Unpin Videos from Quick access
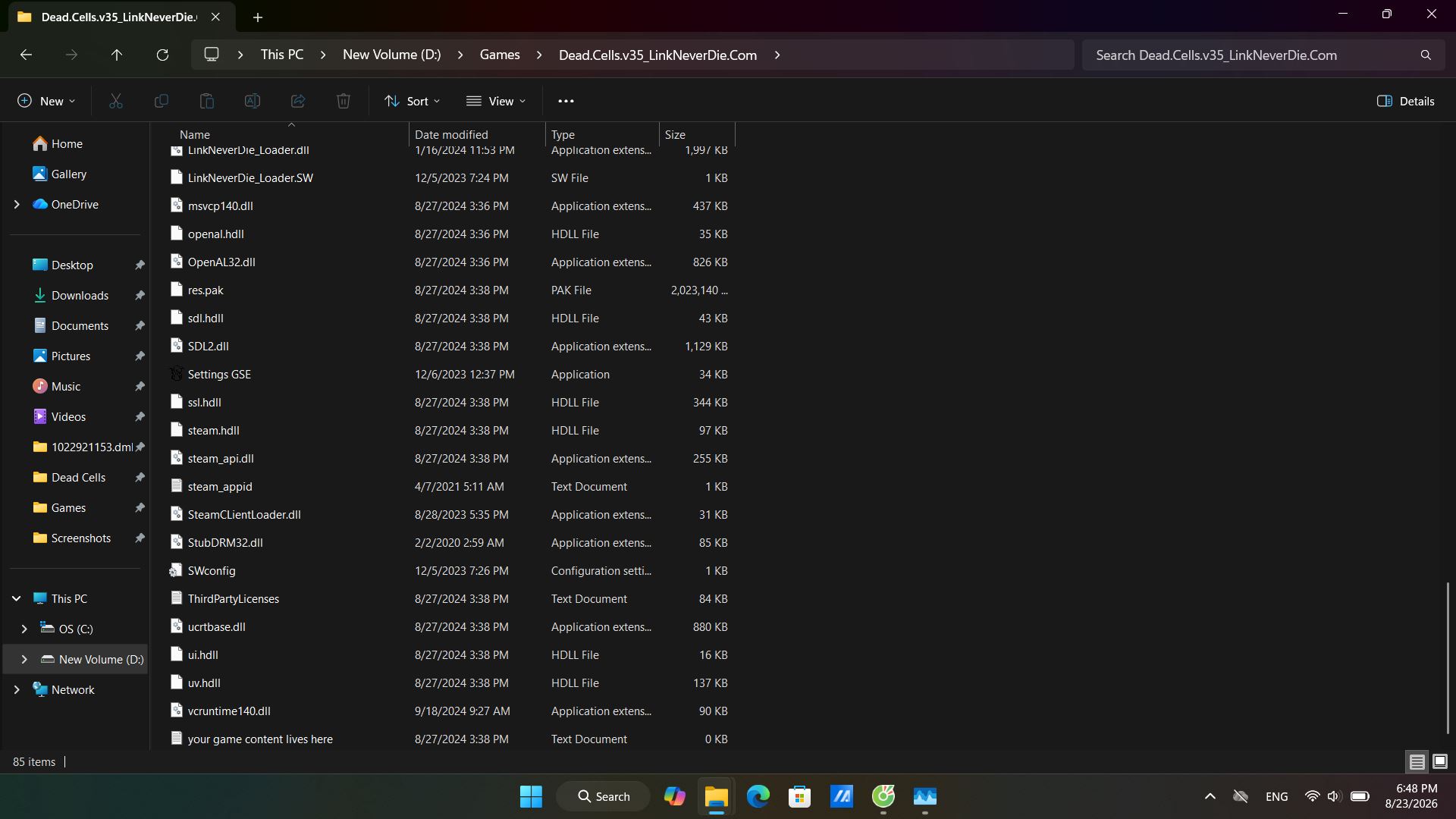 (140, 417)
